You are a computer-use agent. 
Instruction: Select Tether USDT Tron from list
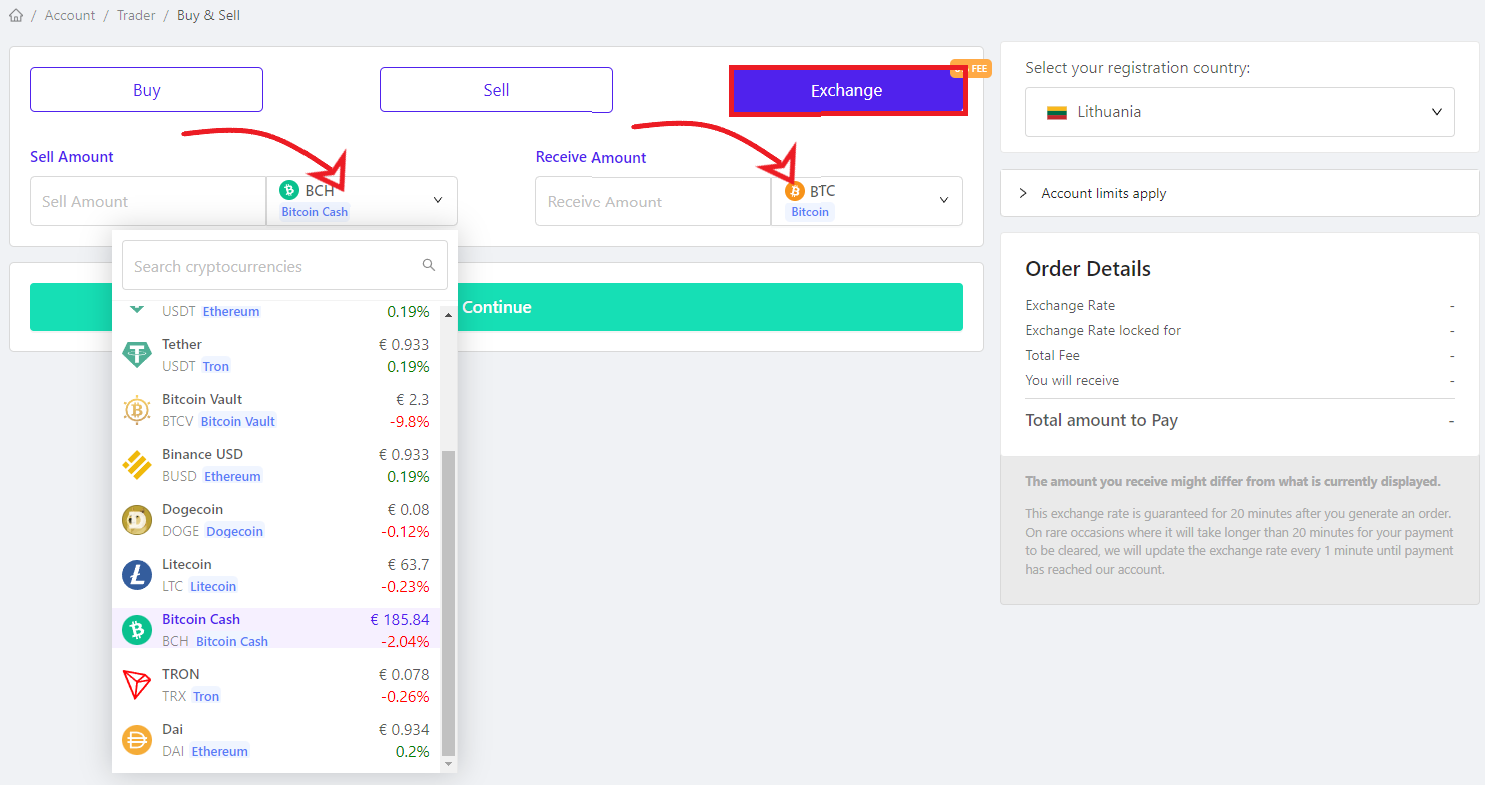276,355
